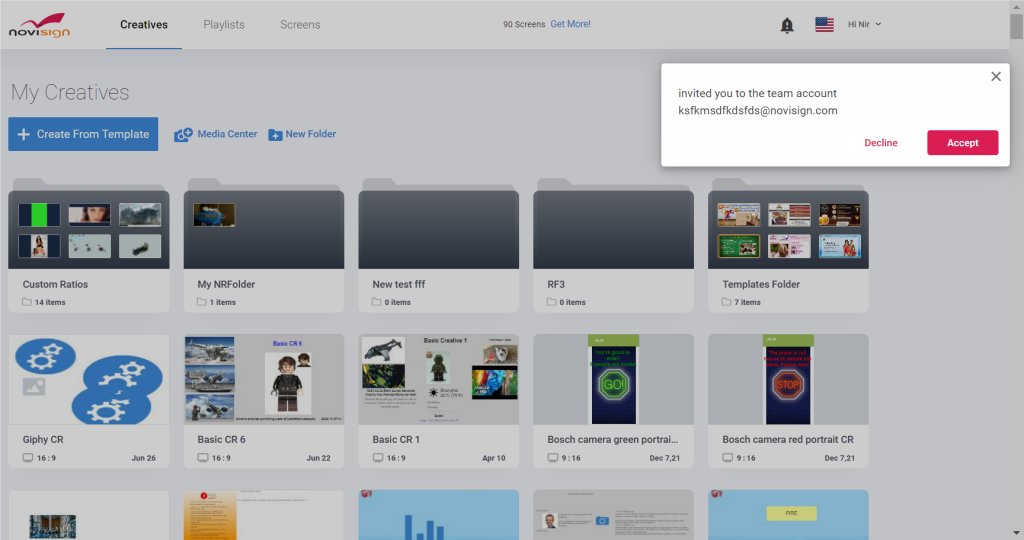Switch to the Playlists tab
Image resolution: width=1024 pixels, height=540 pixels.
[223, 25]
